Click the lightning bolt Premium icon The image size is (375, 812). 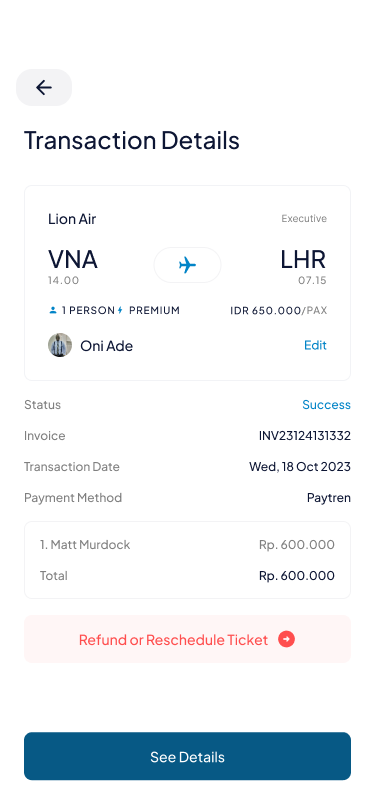120,310
